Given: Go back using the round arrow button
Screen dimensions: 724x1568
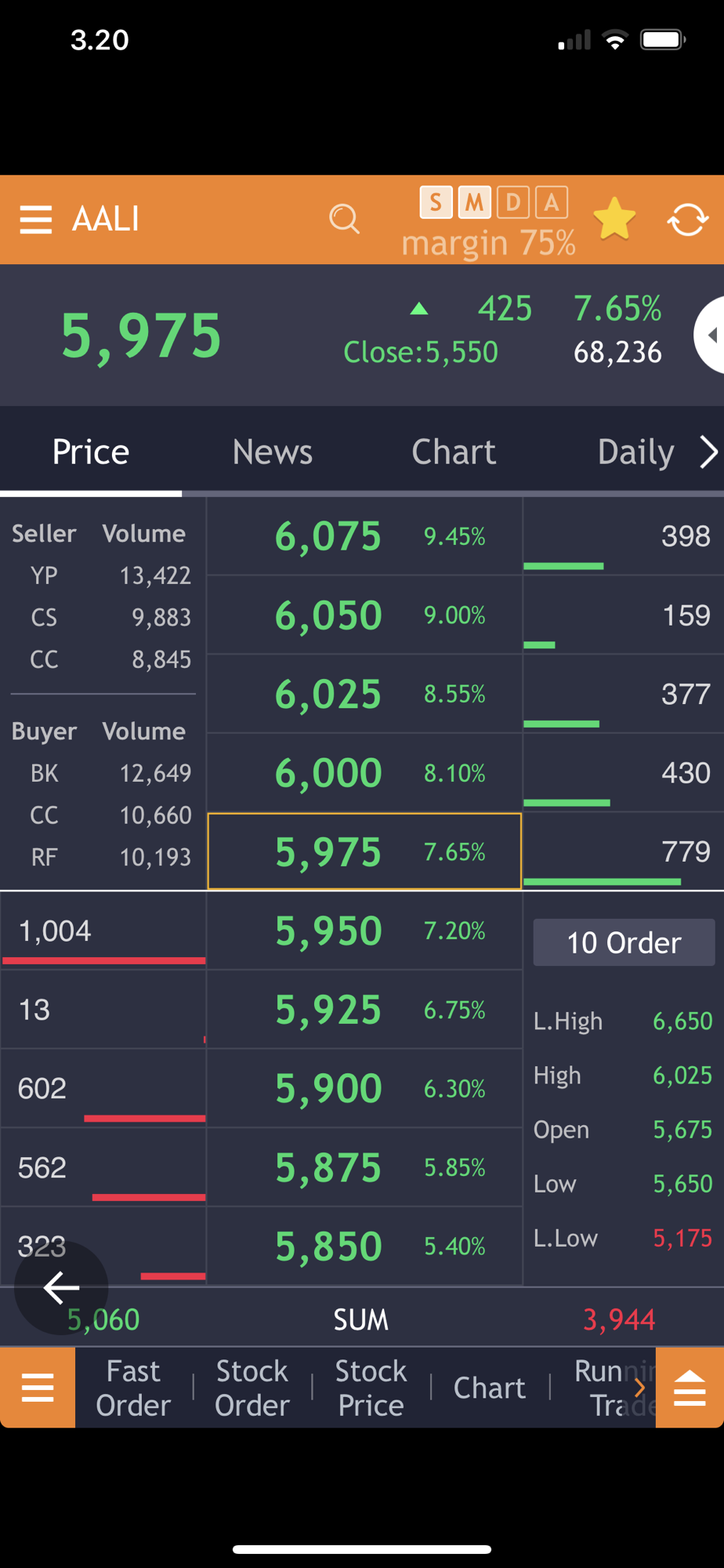Looking at the screenshot, I should coord(61,1287).
